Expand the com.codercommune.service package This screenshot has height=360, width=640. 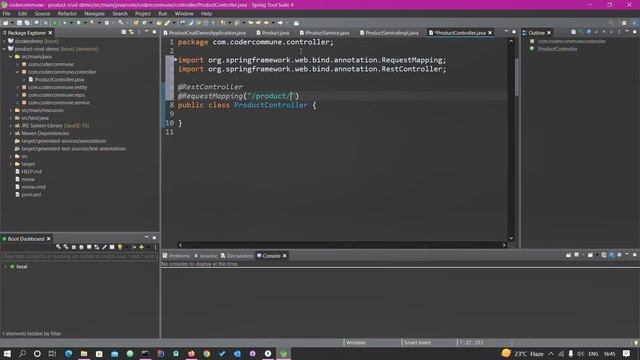pyautogui.click(x=18, y=103)
